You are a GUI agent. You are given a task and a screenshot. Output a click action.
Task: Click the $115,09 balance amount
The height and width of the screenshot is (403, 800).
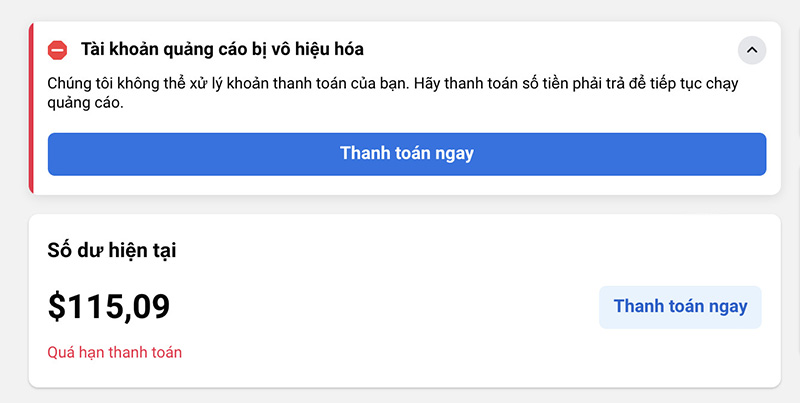point(109,306)
